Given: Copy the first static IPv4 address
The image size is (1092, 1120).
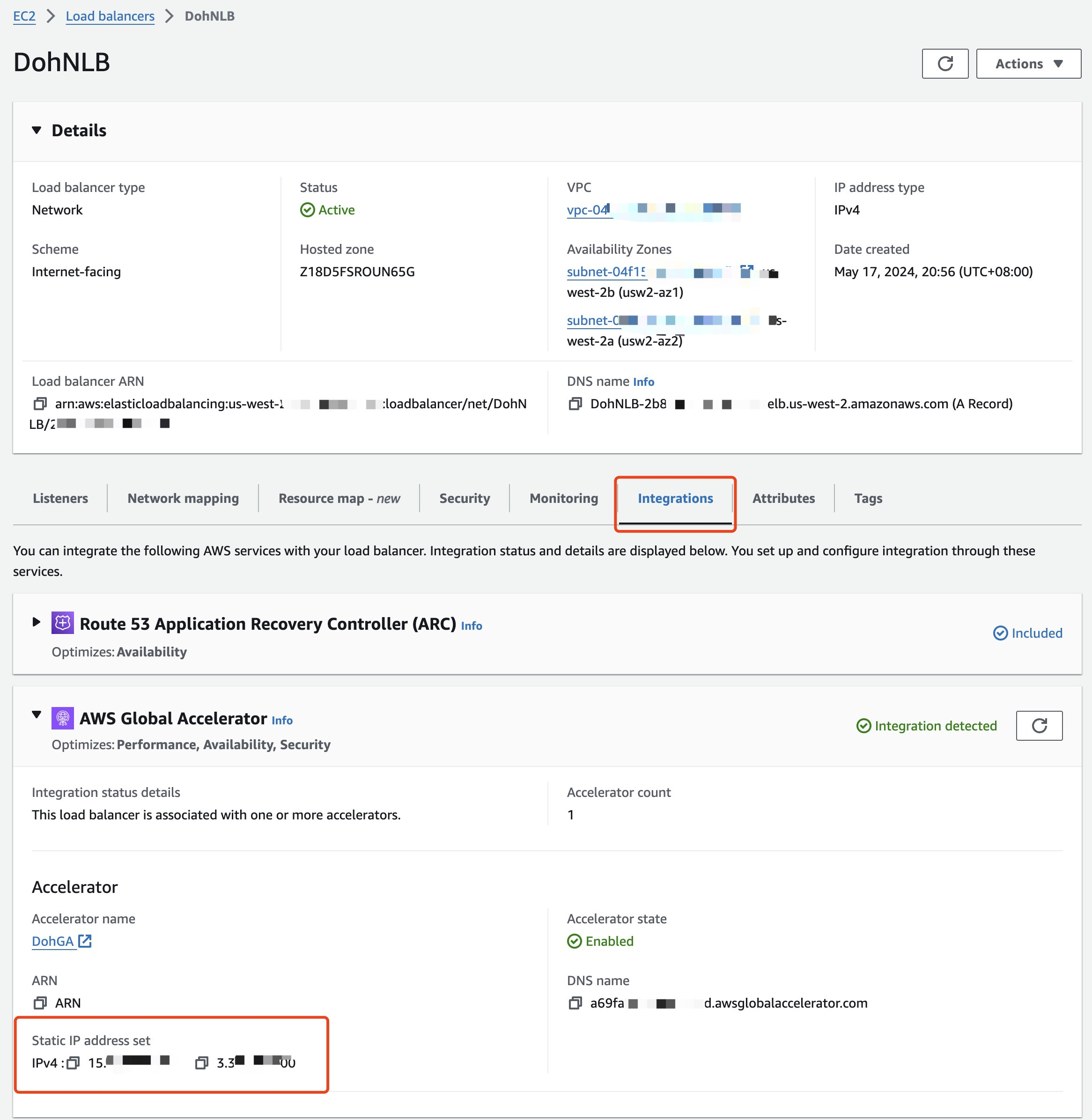Looking at the screenshot, I should [x=73, y=1063].
